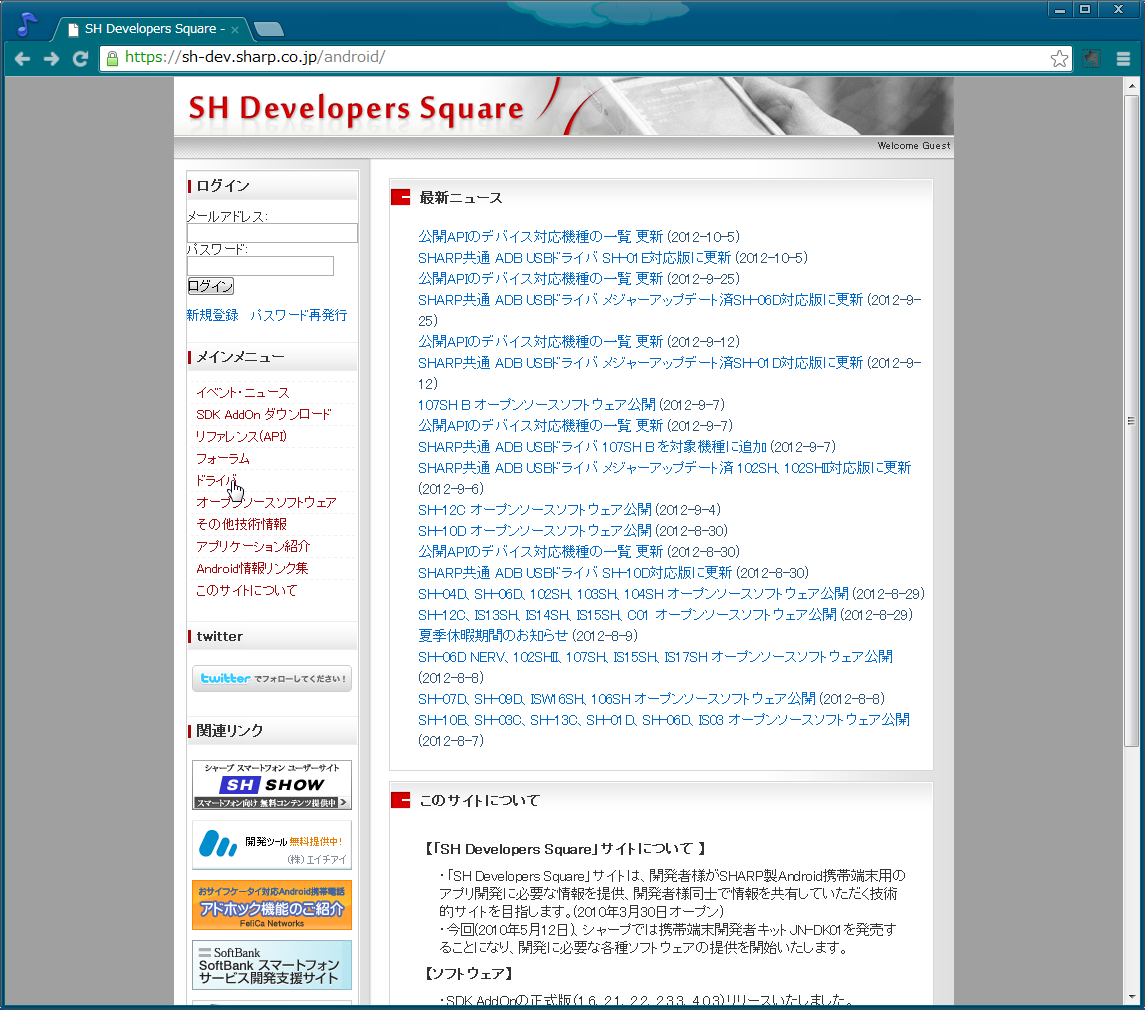The height and width of the screenshot is (1010, 1145).
Task: Click the SH Developers Square header logo
Action: click(356, 108)
